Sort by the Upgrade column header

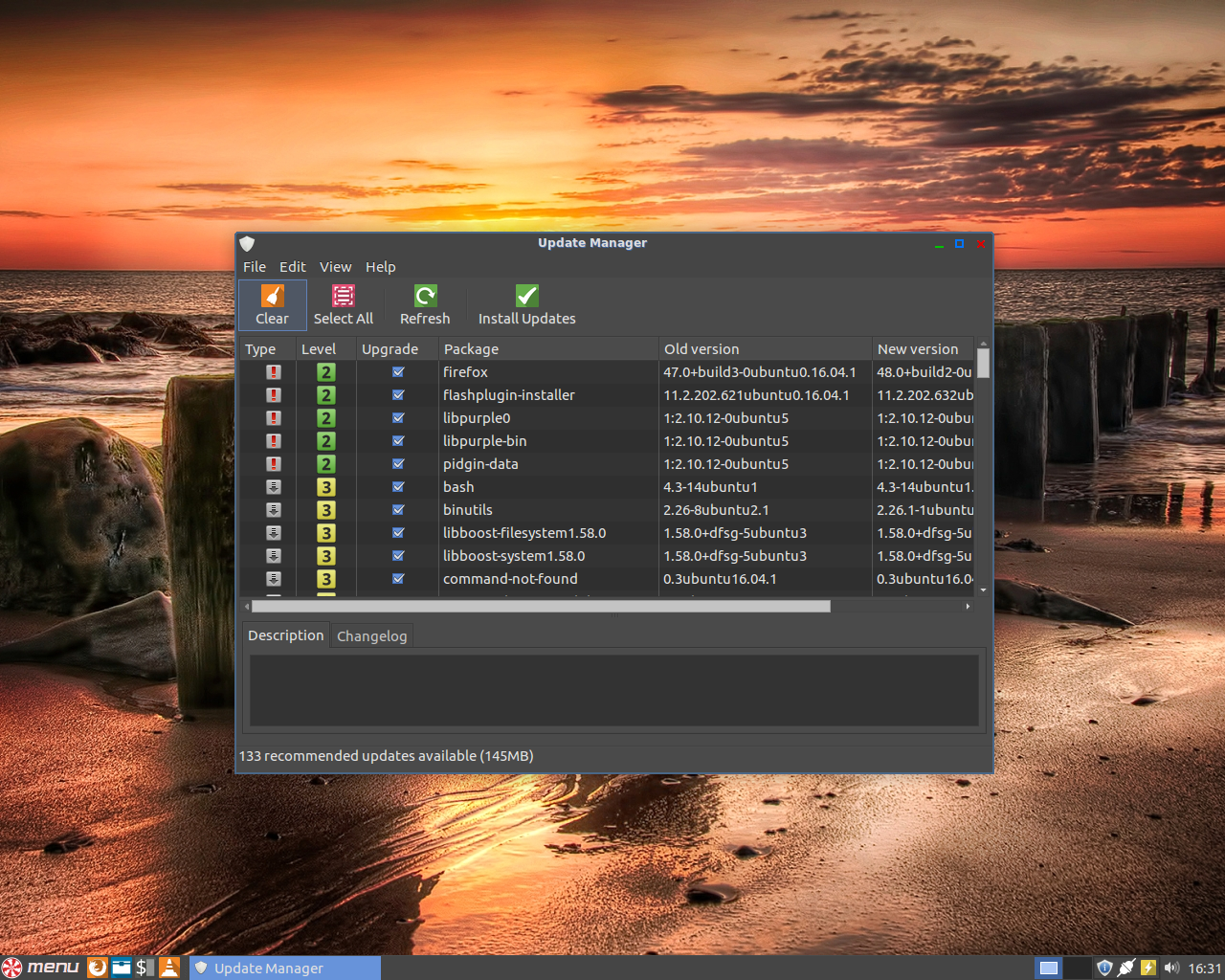[397, 349]
